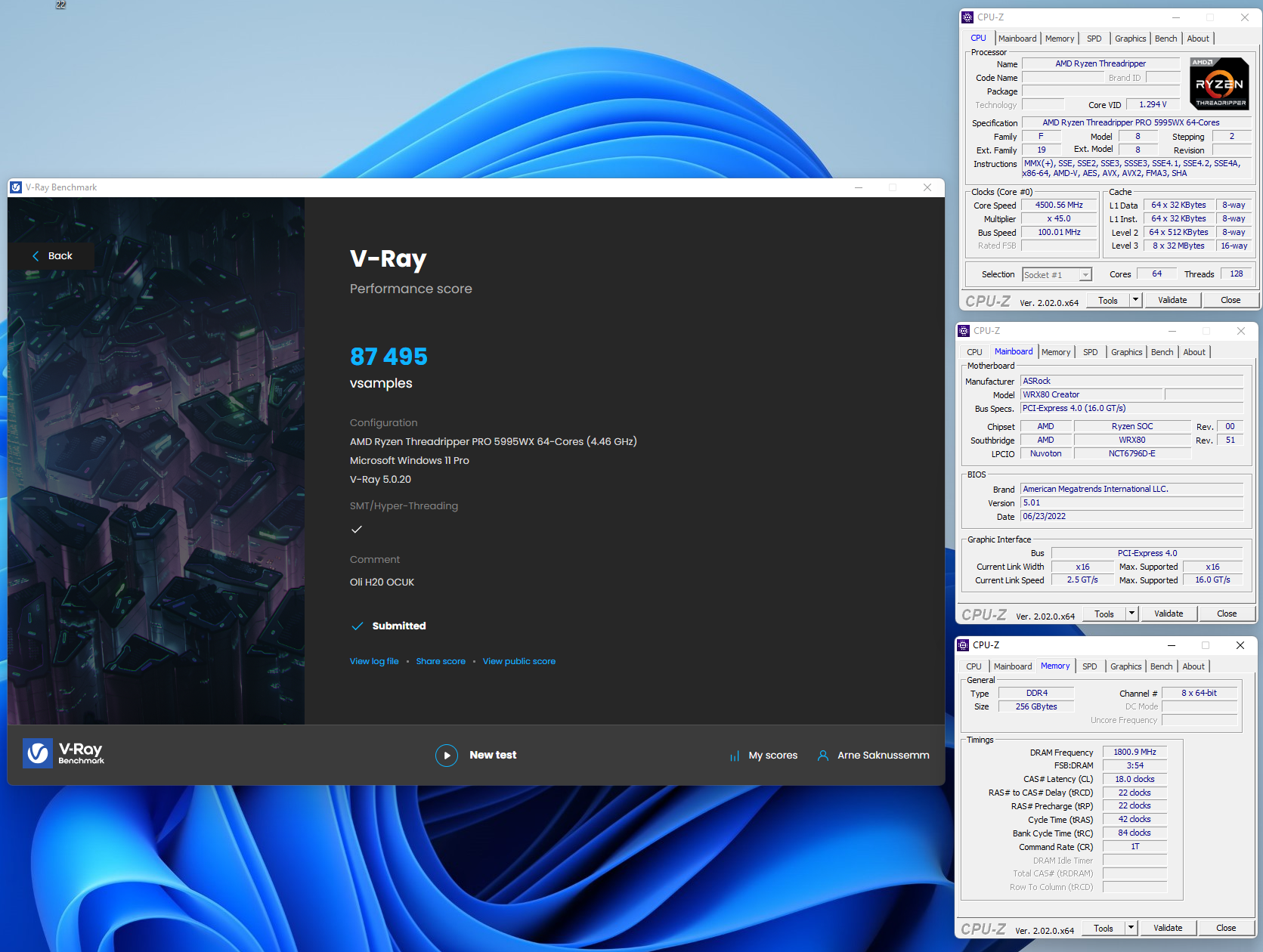
Task: Open My scores bar chart icon
Action: 735,756
